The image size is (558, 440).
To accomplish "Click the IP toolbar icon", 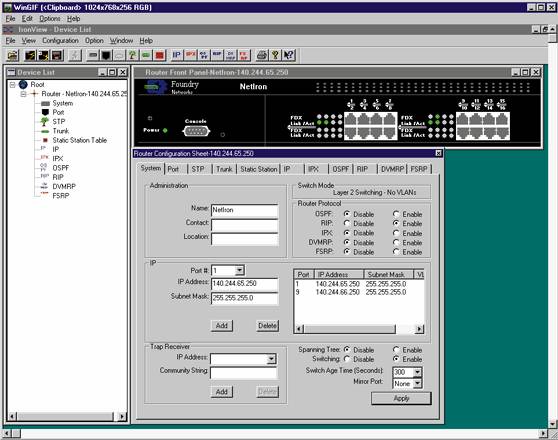I will click(x=177, y=55).
